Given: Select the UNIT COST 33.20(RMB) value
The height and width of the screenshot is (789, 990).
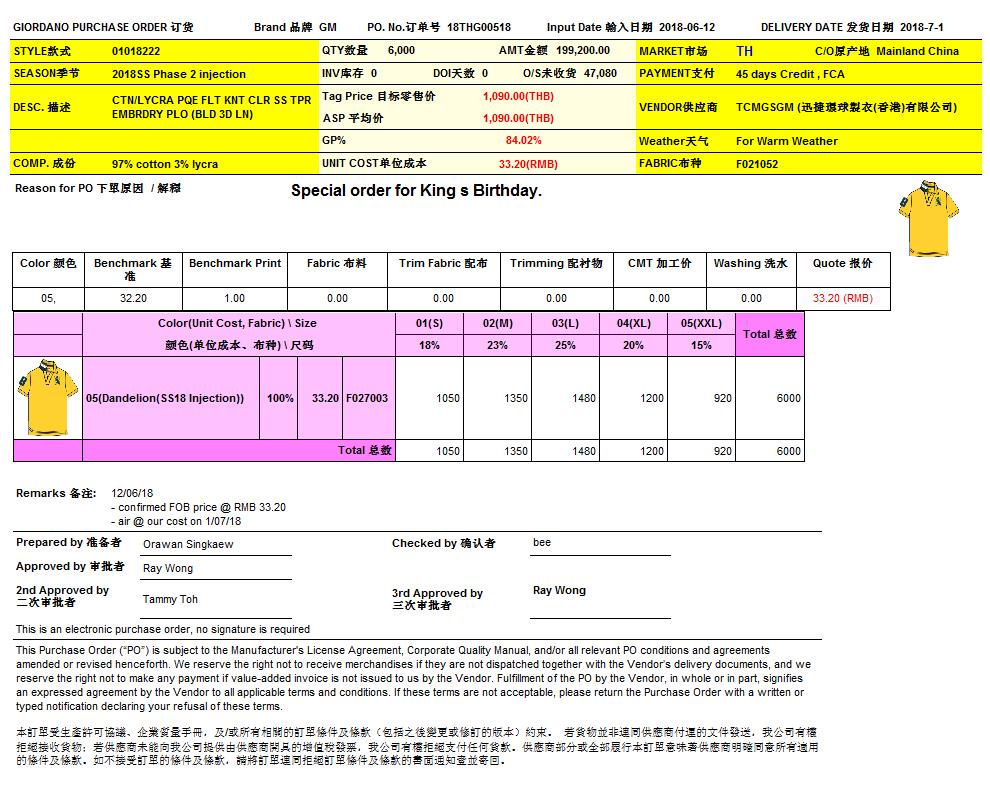Looking at the screenshot, I should point(528,163).
